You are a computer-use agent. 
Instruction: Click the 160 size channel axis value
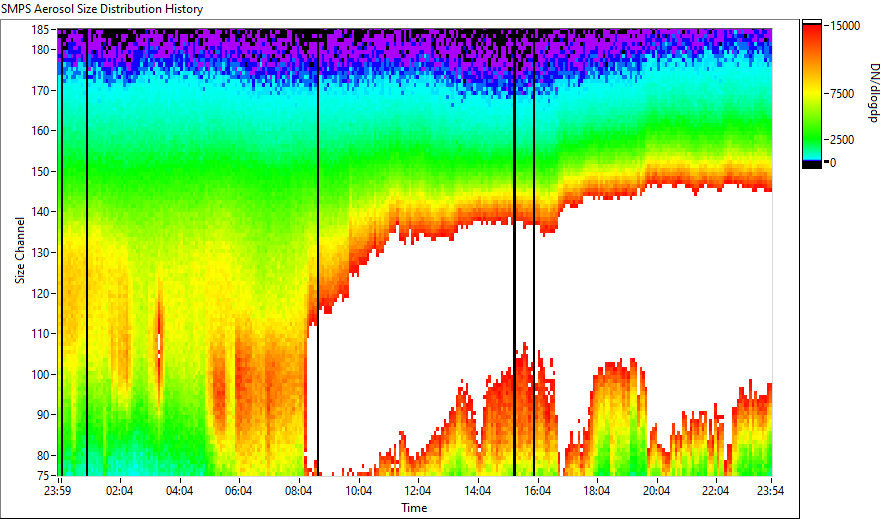(41, 131)
